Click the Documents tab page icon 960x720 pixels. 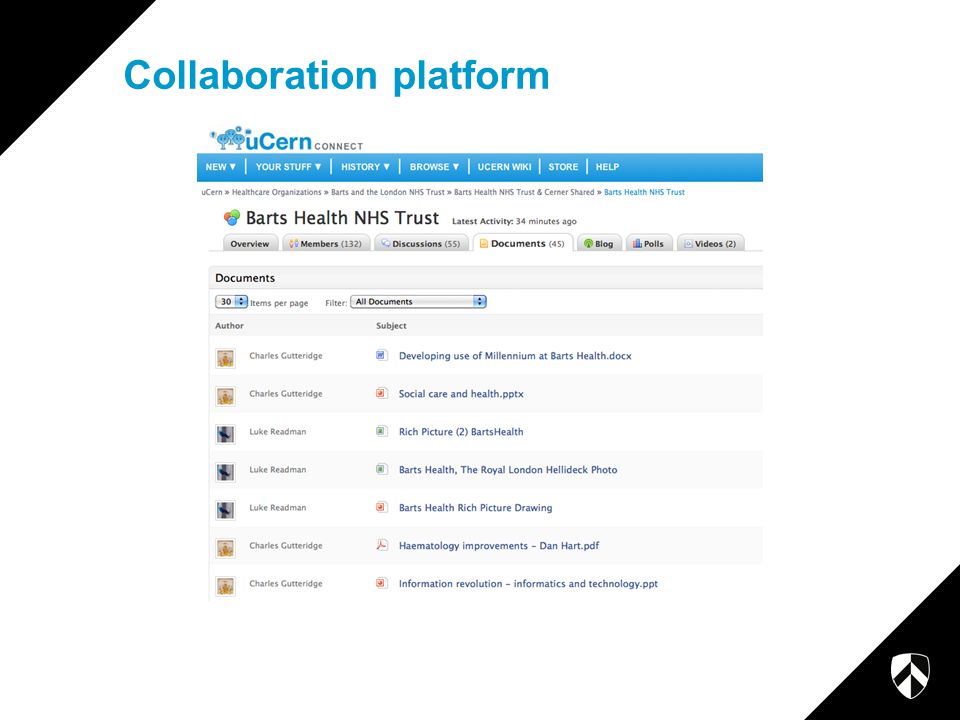click(484, 243)
